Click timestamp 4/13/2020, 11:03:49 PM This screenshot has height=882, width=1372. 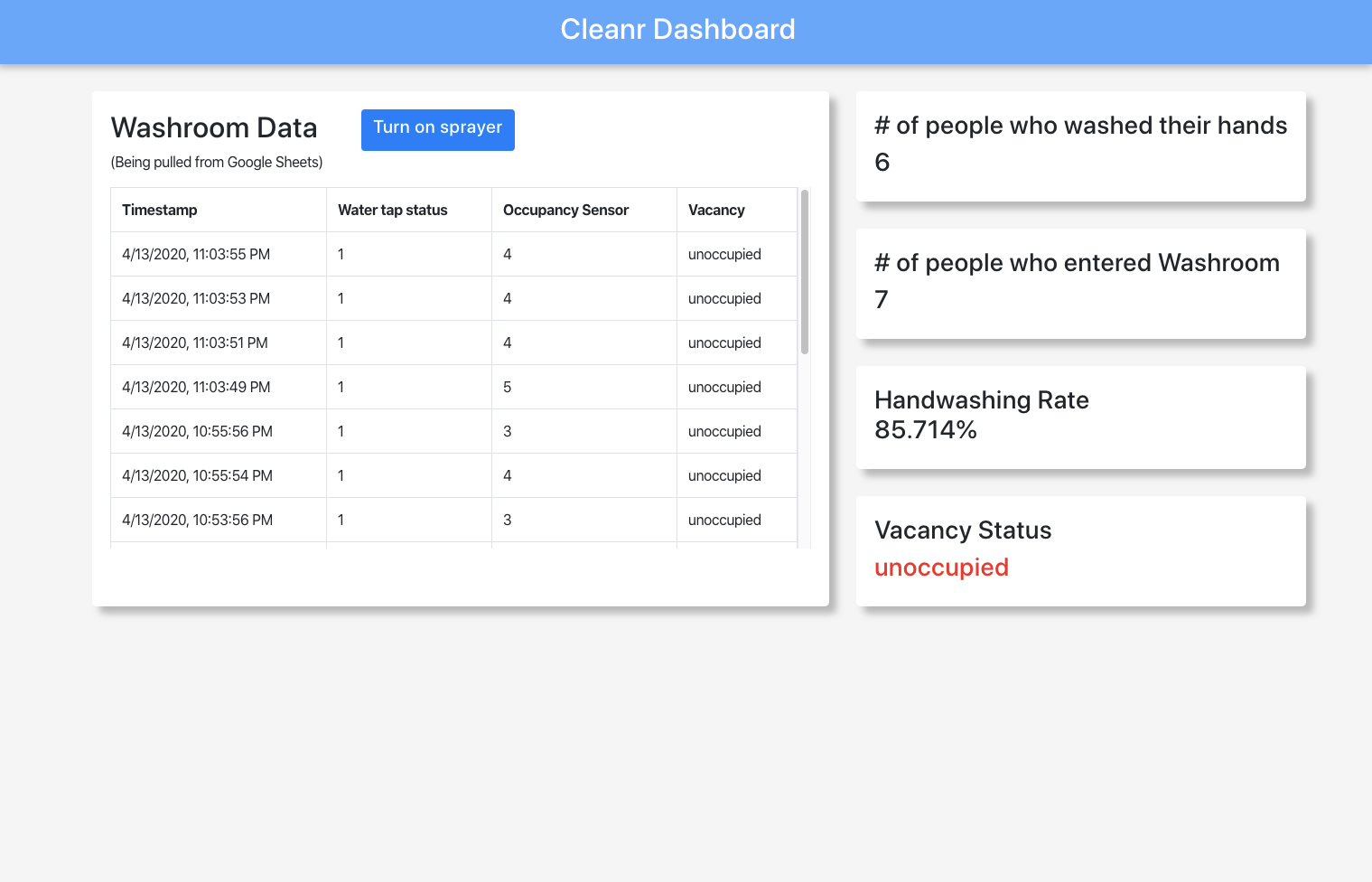pos(196,387)
